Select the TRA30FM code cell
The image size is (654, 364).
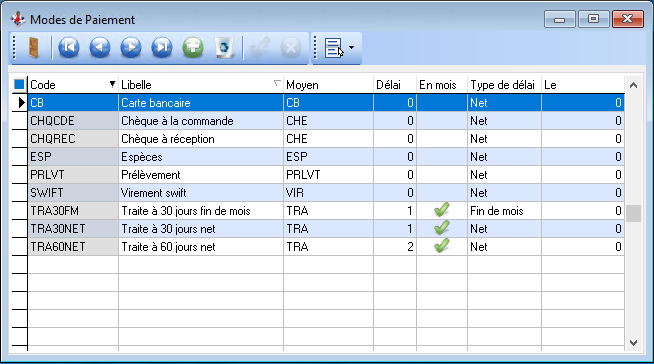tap(73, 211)
